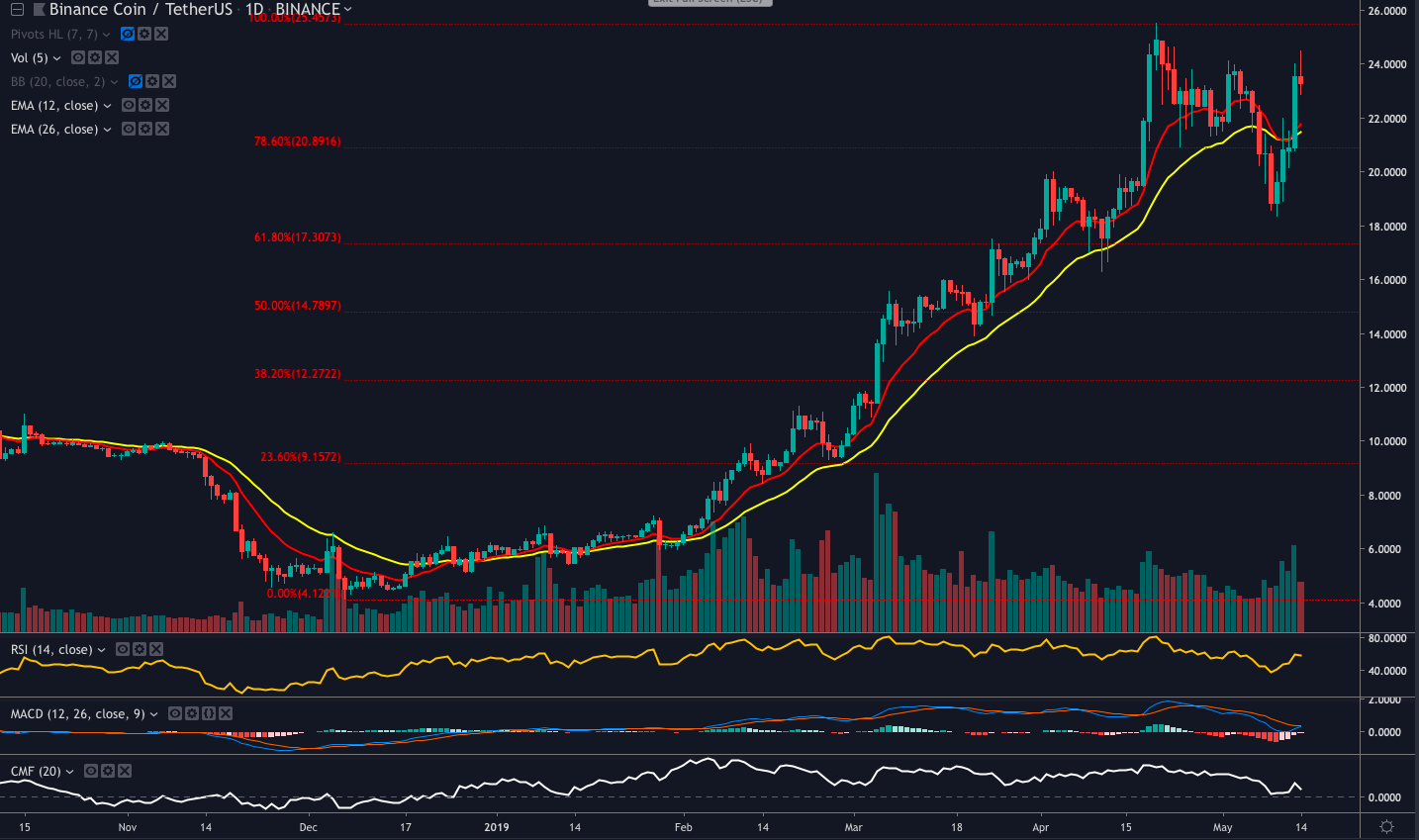Open the Vol (5) indicator dropdown

[x=57, y=57]
